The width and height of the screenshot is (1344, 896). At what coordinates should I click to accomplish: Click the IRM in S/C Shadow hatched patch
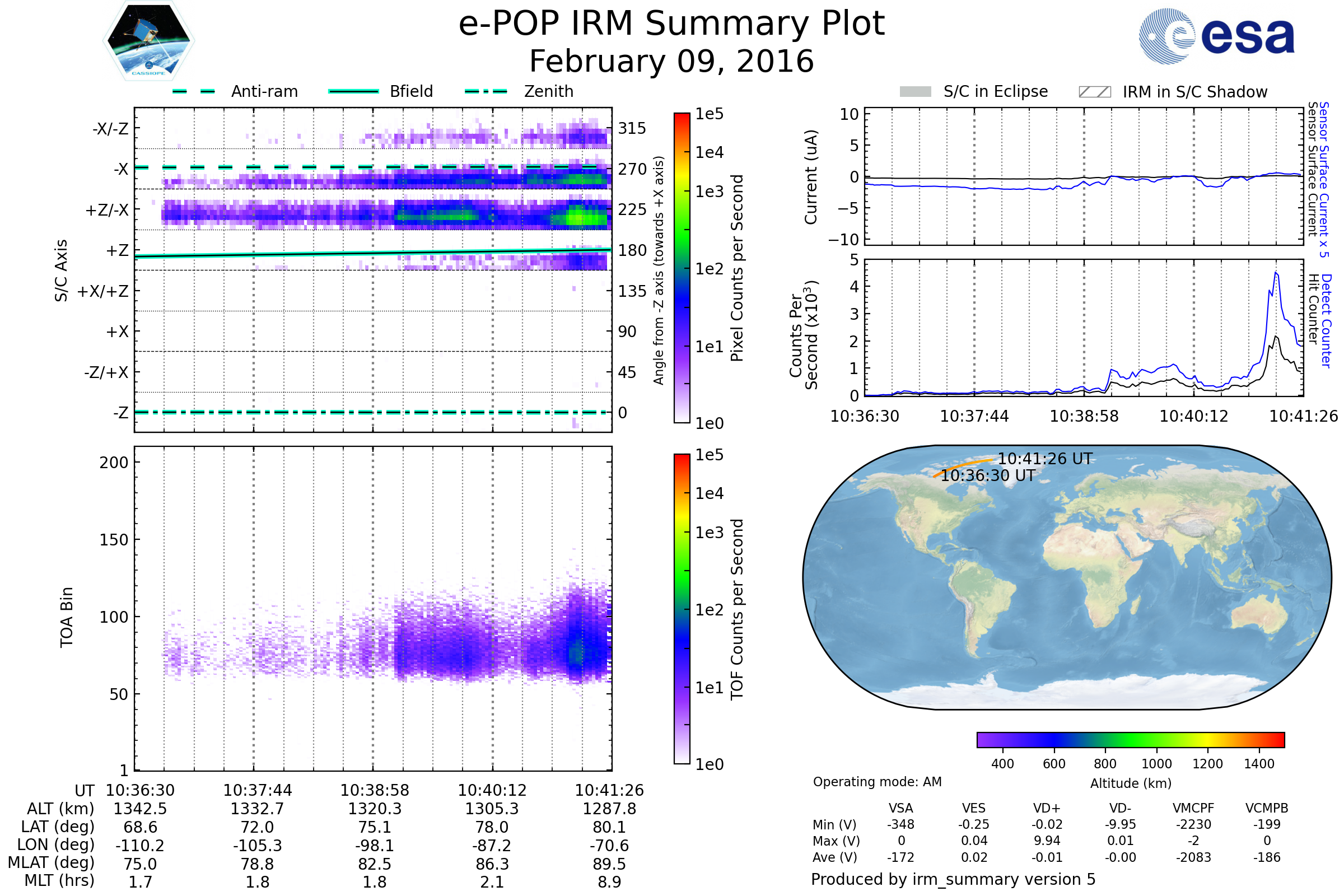[1095, 92]
